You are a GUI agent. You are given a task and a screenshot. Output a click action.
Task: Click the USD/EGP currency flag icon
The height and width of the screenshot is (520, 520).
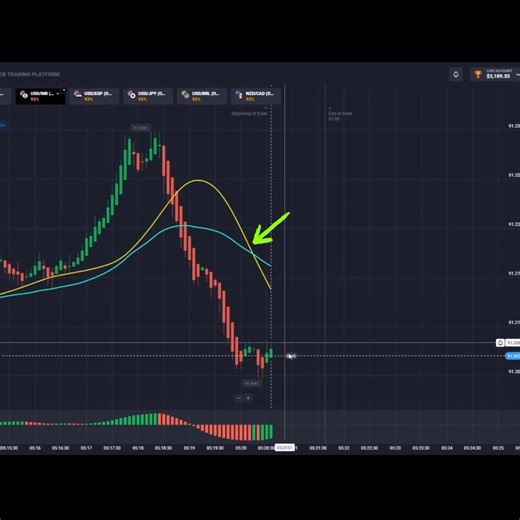tap(78, 95)
